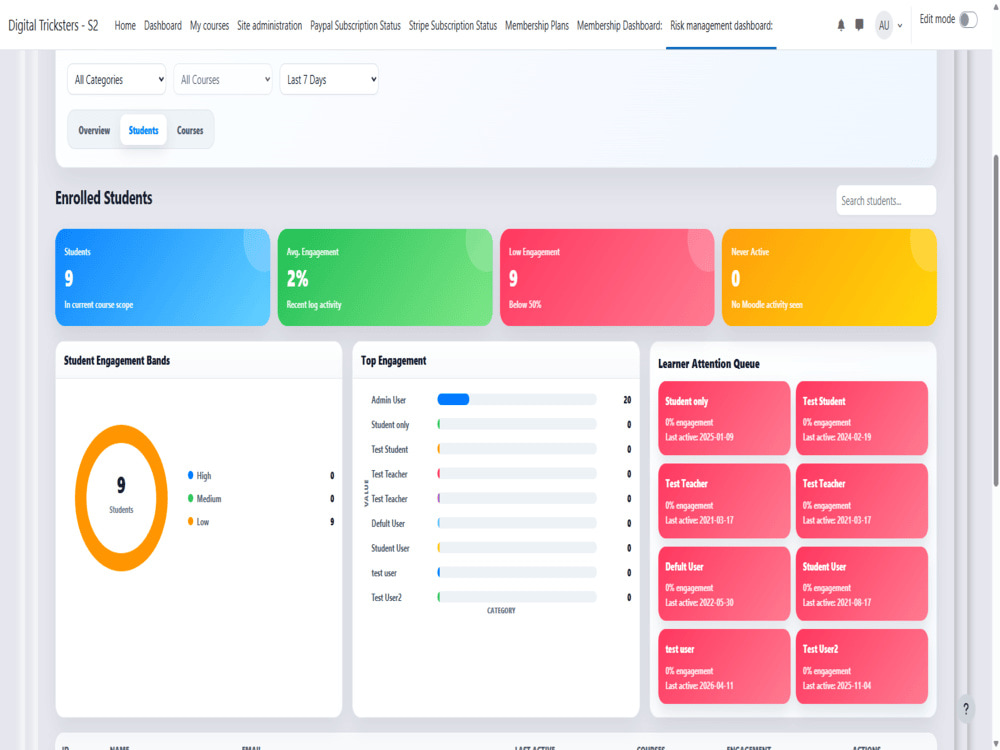The image size is (1000, 750).
Task: Go to Home in navigation
Action: 125,26
